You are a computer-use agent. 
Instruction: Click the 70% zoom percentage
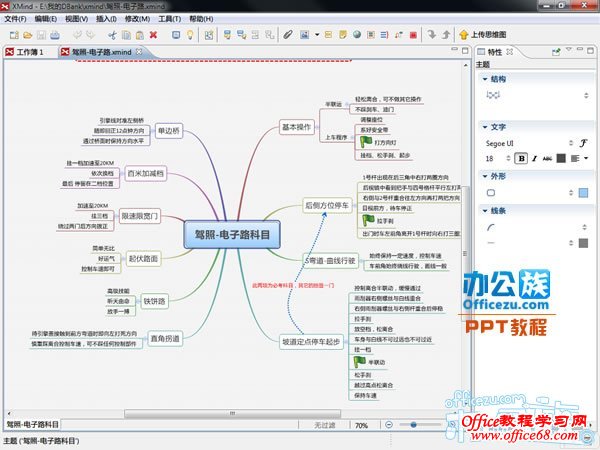click(x=362, y=425)
